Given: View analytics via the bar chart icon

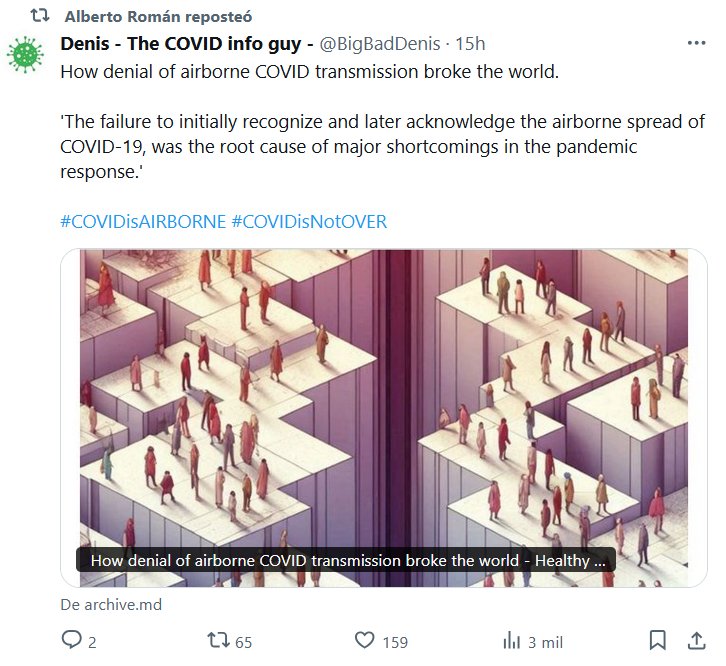Looking at the screenshot, I should [512, 641].
